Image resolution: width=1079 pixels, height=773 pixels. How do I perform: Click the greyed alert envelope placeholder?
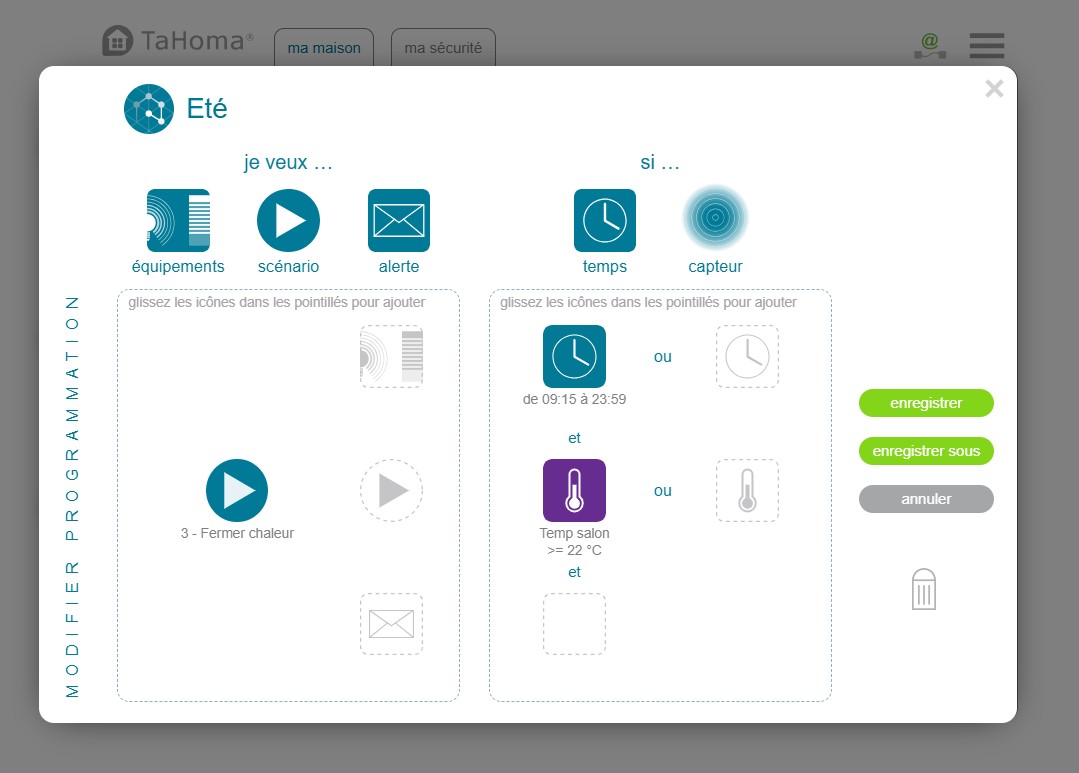pos(391,624)
